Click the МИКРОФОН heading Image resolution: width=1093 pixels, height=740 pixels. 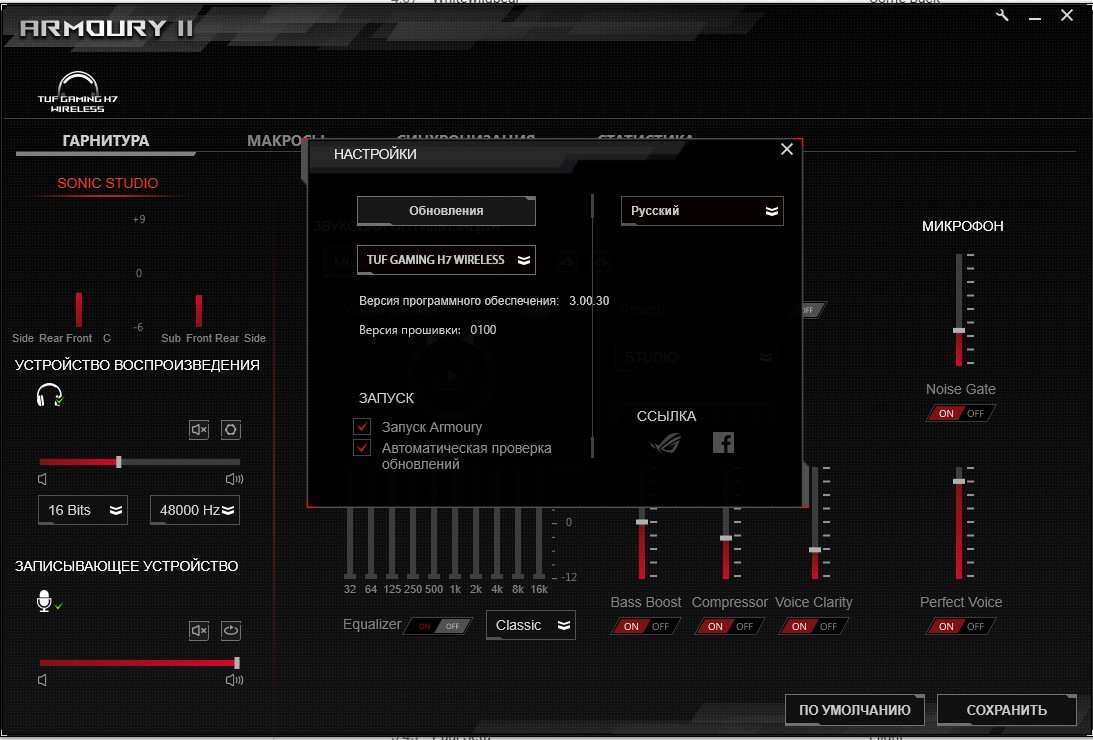(x=963, y=226)
